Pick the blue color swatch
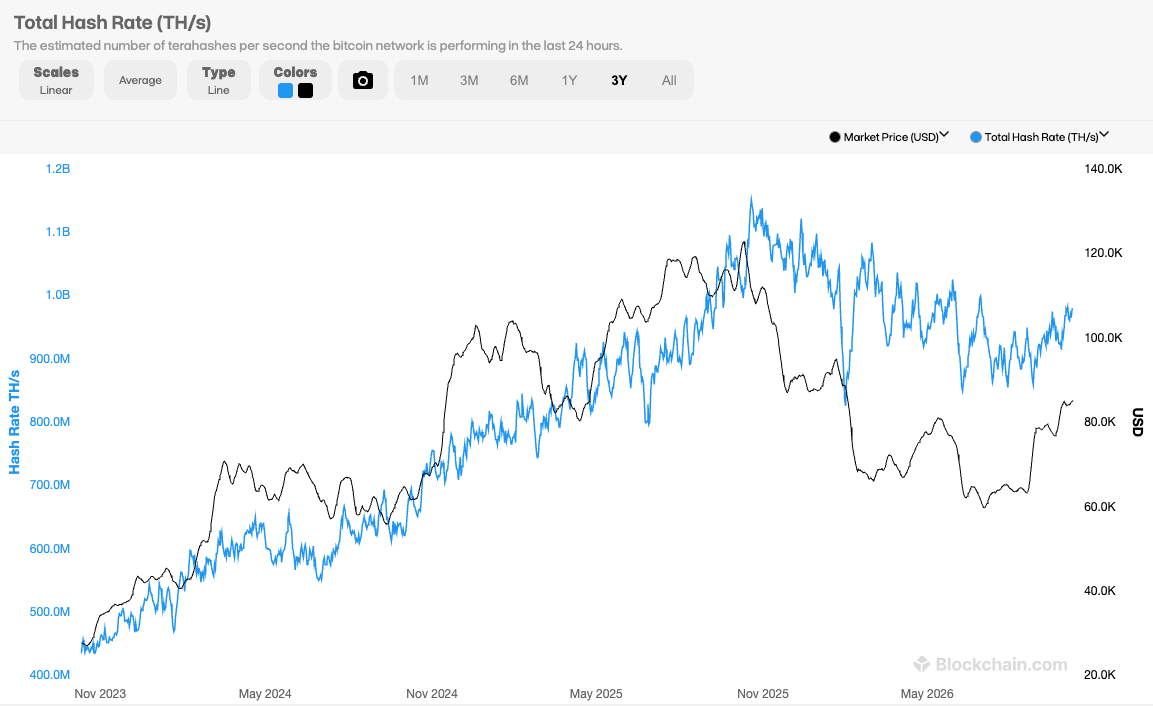 [x=285, y=90]
